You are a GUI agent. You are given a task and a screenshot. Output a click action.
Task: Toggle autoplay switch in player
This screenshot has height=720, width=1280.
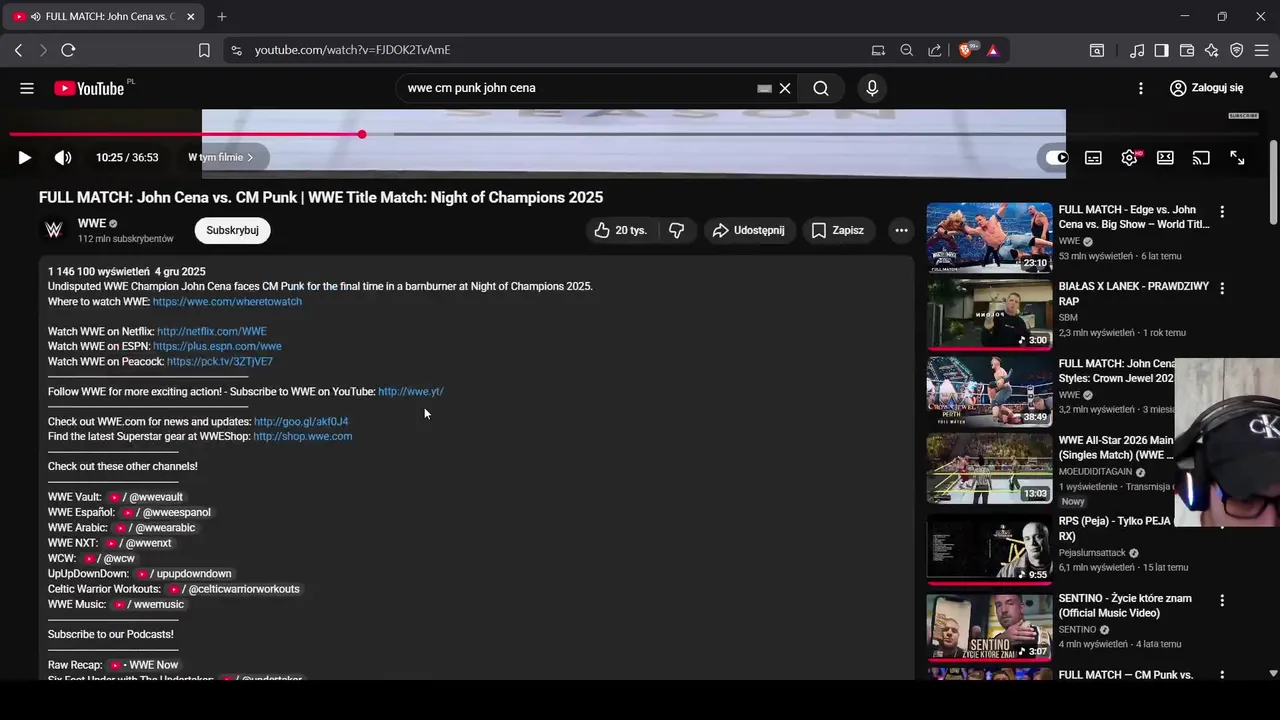pos(1057,157)
